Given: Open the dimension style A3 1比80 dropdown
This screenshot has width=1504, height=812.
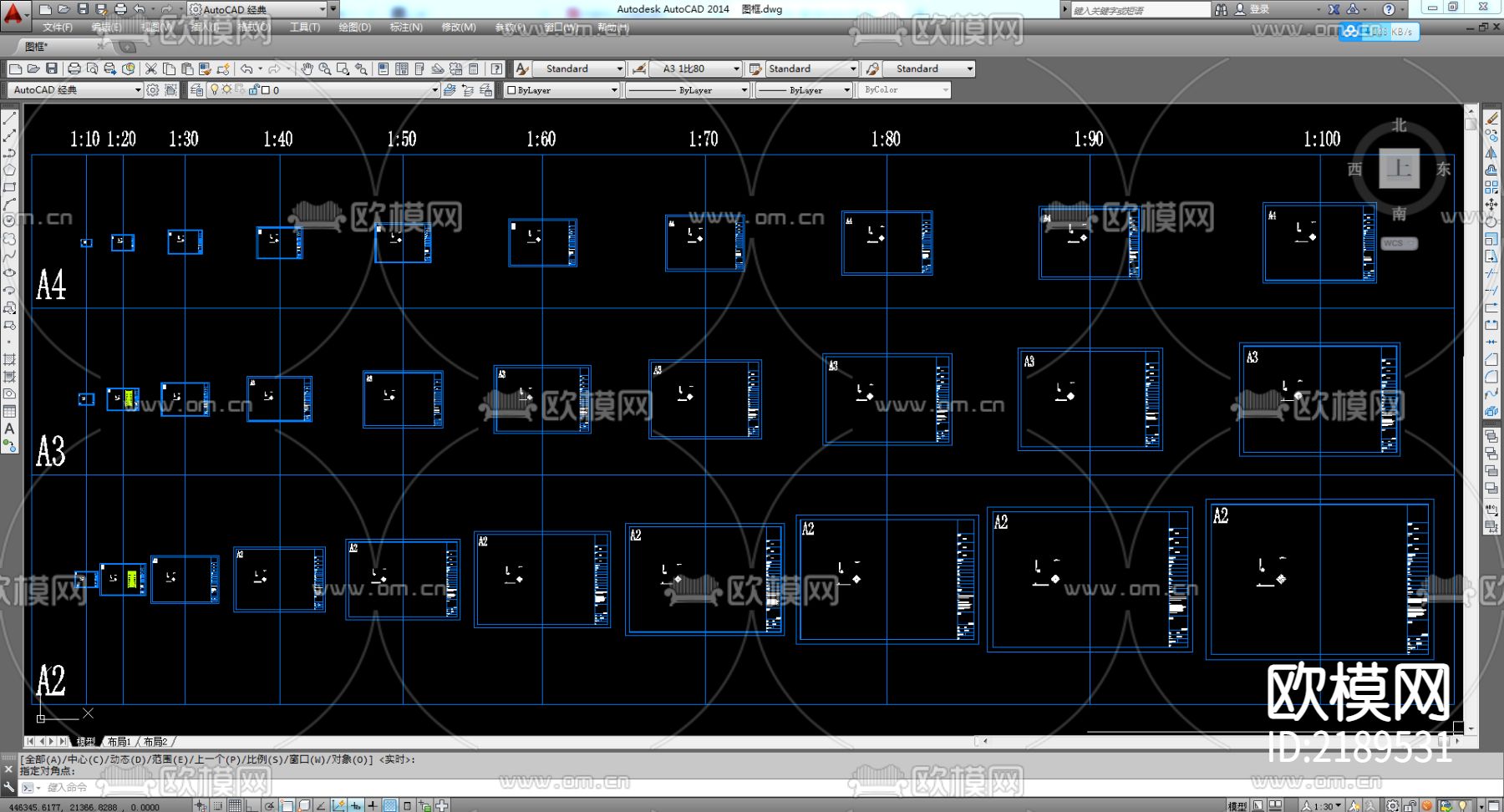Looking at the screenshot, I should [x=696, y=69].
